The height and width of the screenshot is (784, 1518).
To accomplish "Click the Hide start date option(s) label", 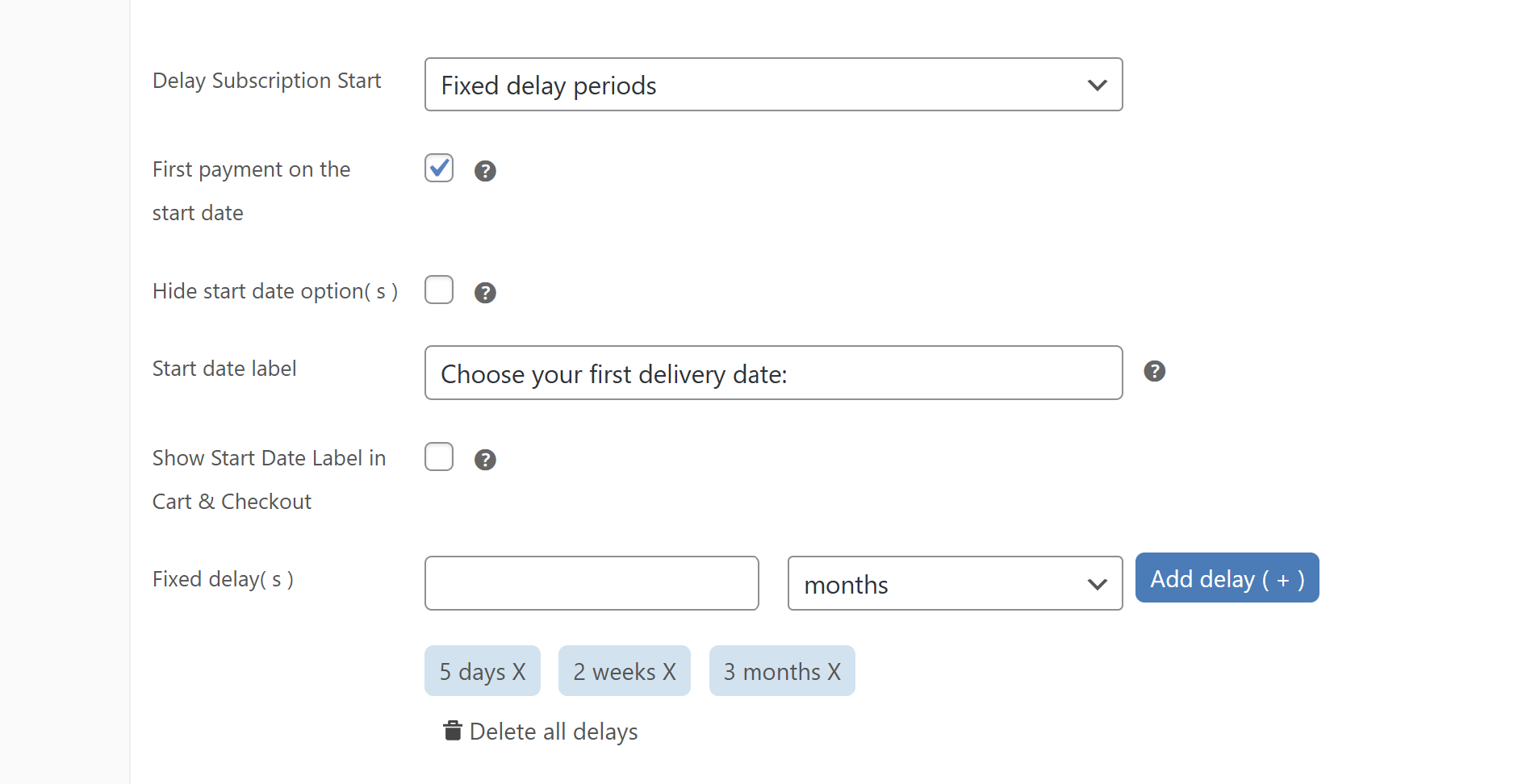I will click(274, 291).
